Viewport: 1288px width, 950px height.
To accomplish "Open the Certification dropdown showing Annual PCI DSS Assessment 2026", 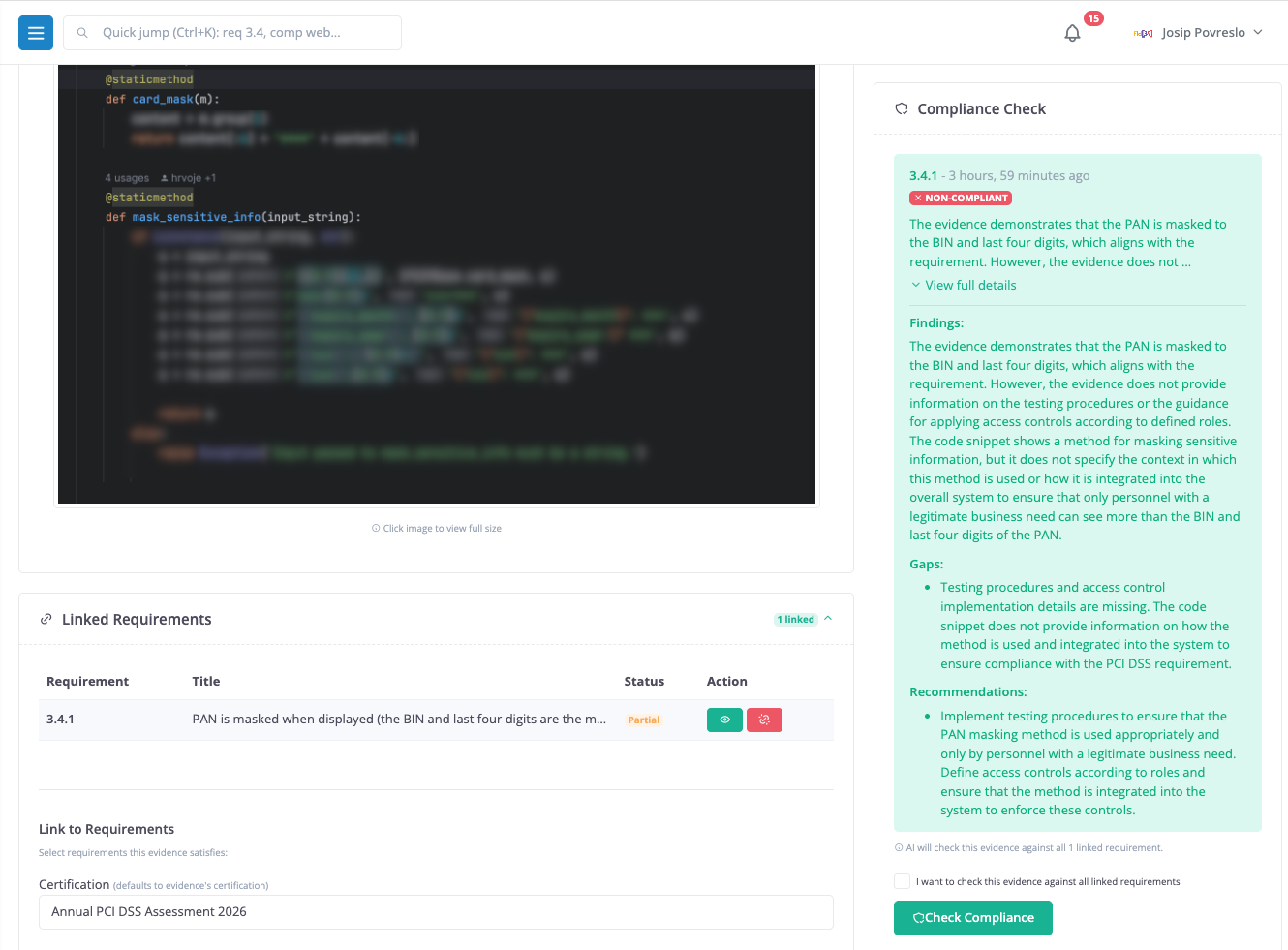I will (x=436, y=911).
